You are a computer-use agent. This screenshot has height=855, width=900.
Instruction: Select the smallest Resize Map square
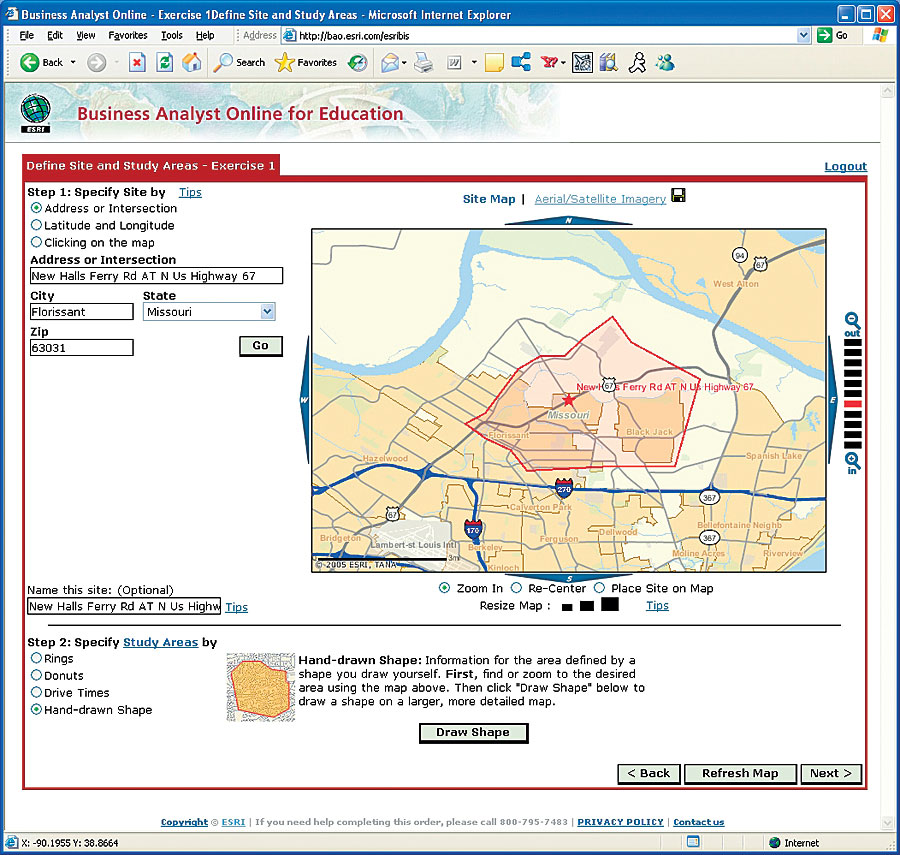pyautogui.click(x=567, y=607)
